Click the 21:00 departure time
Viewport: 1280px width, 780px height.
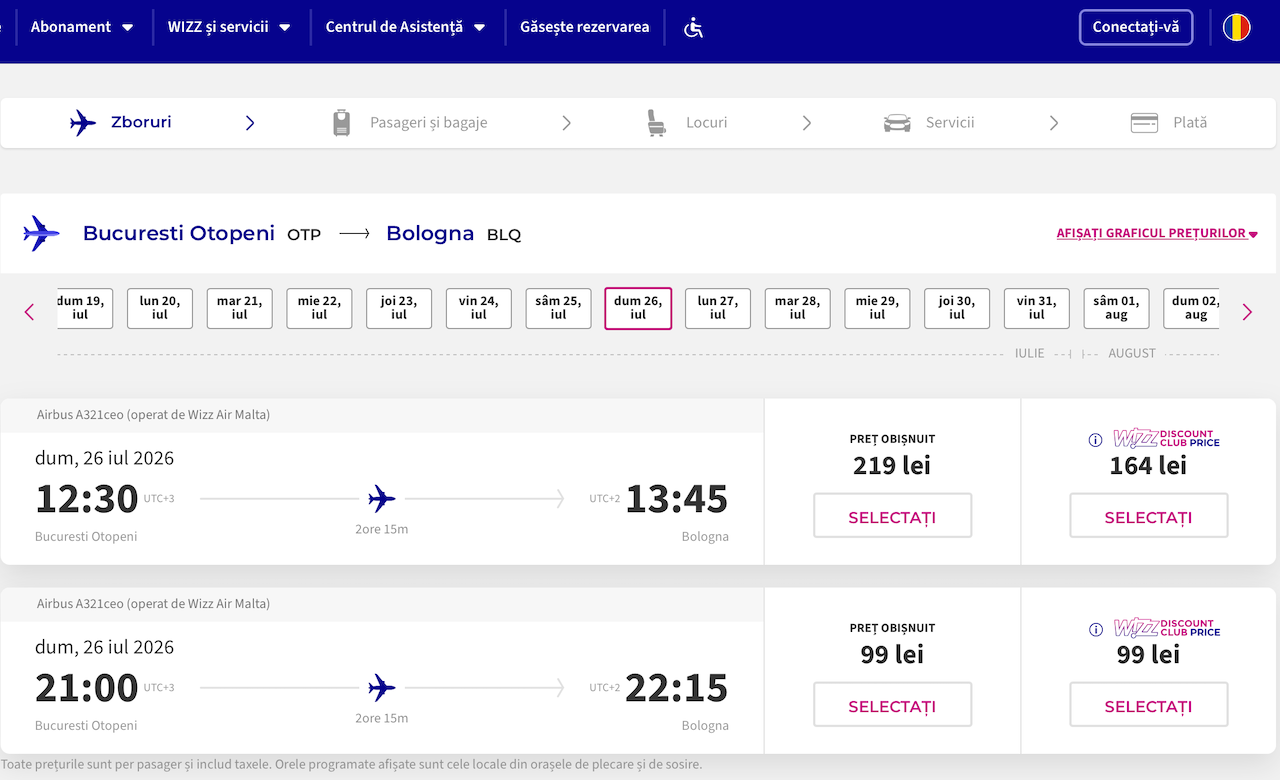87,688
